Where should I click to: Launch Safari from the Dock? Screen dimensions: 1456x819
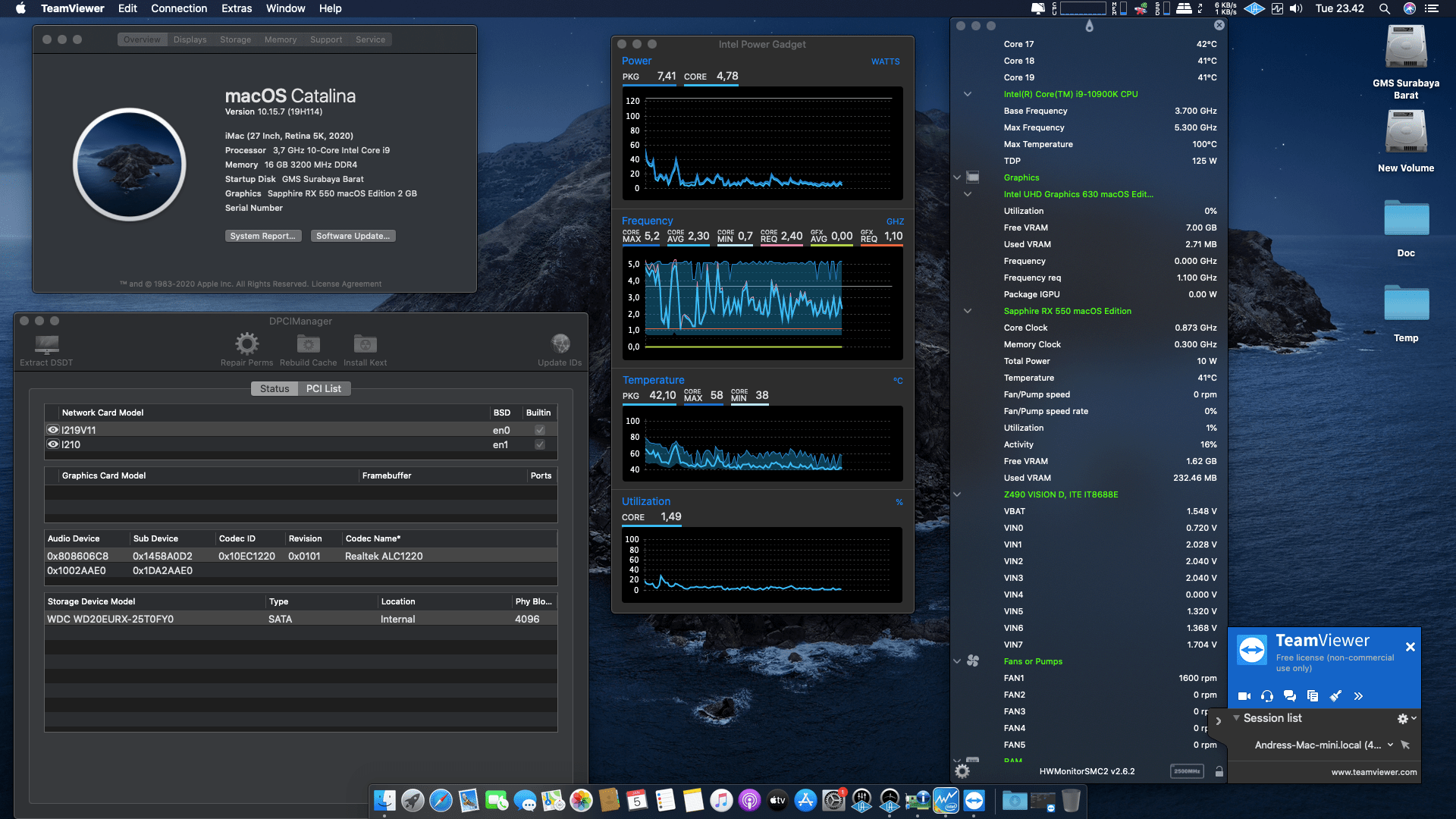click(x=441, y=800)
